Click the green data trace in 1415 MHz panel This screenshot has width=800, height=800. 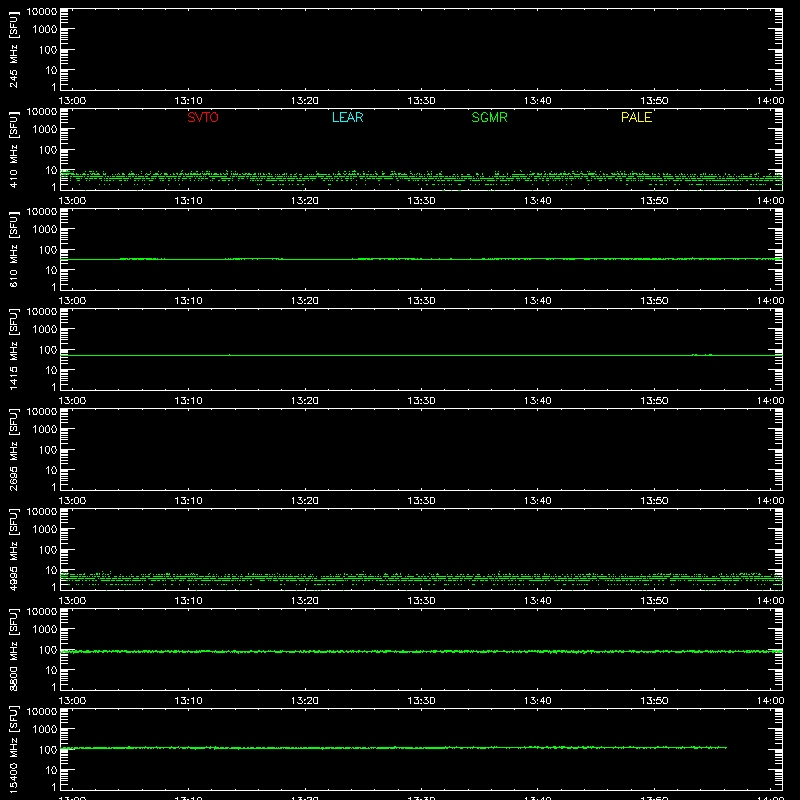pos(421,355)
